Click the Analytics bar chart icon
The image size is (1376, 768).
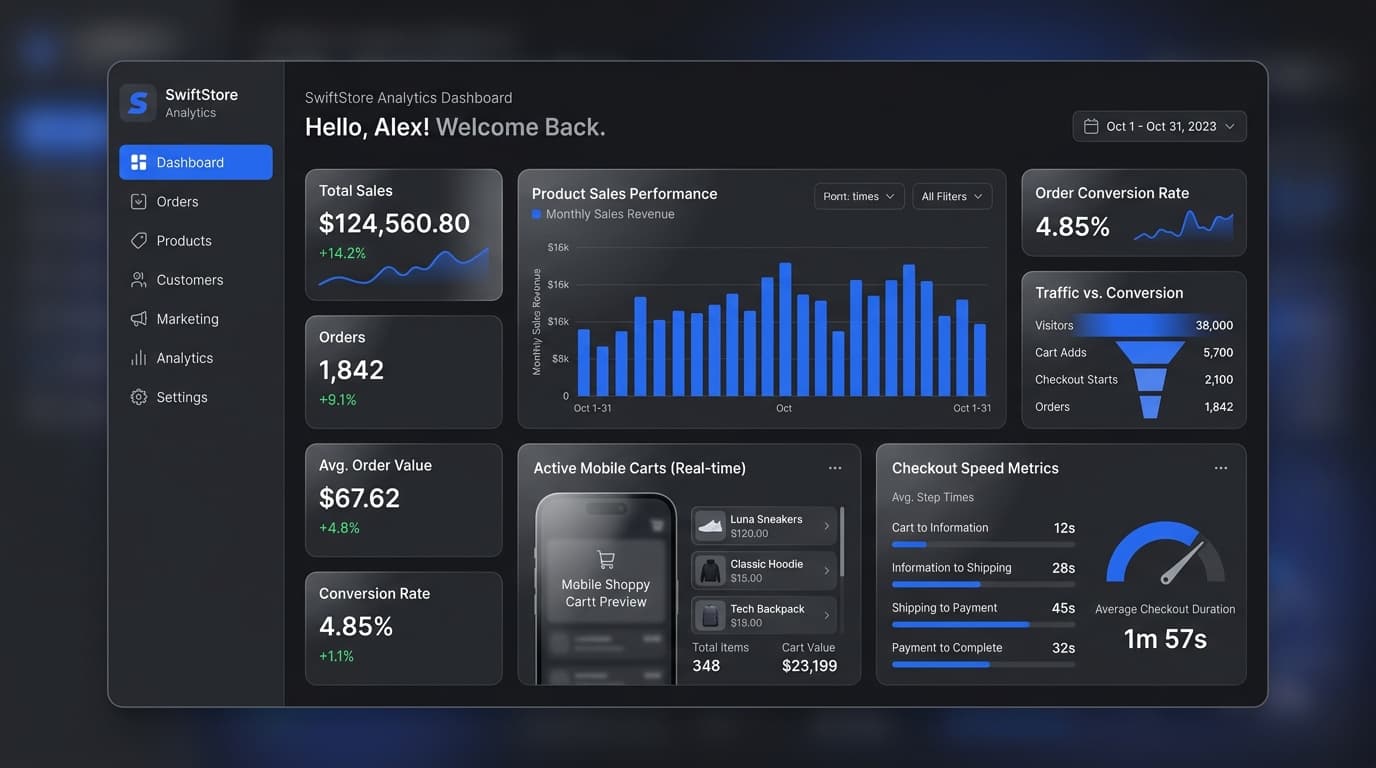pyautogui.click(x=139, y=358)
